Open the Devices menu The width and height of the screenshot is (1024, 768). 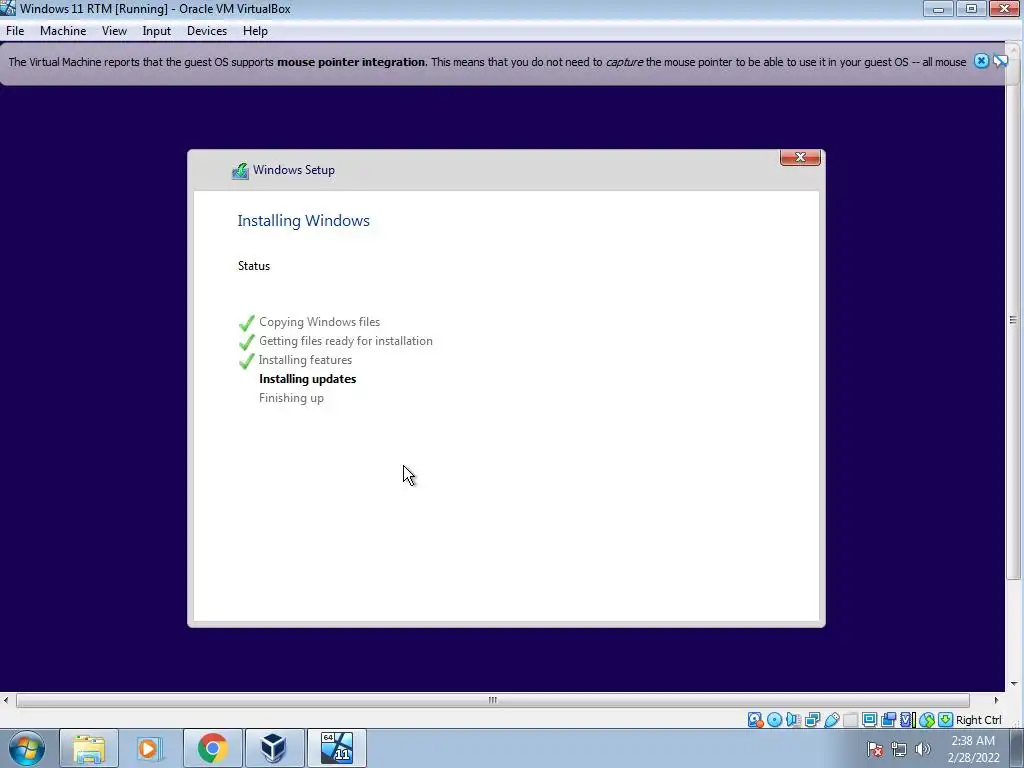207,31
